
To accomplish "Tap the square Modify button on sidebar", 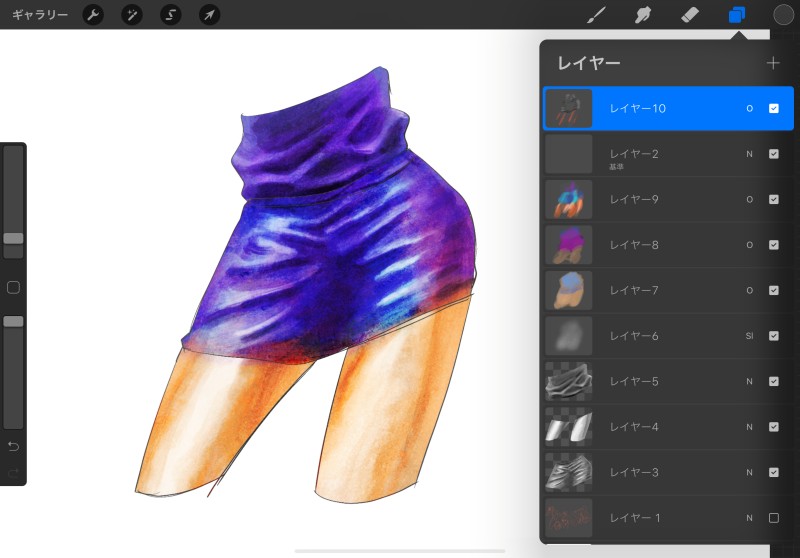I will tap(13, 287).
